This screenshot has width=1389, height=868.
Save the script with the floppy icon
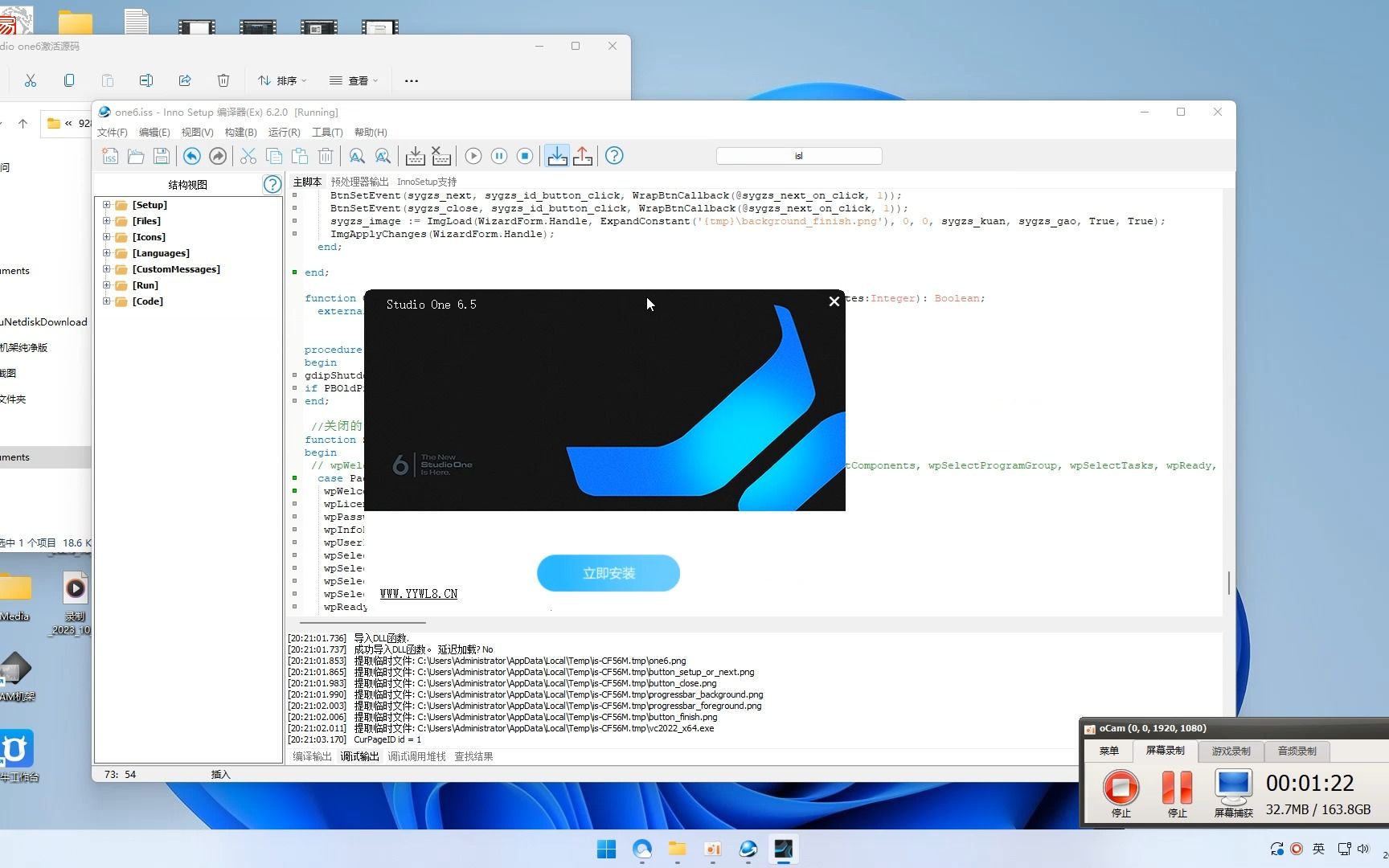[162, 156]
